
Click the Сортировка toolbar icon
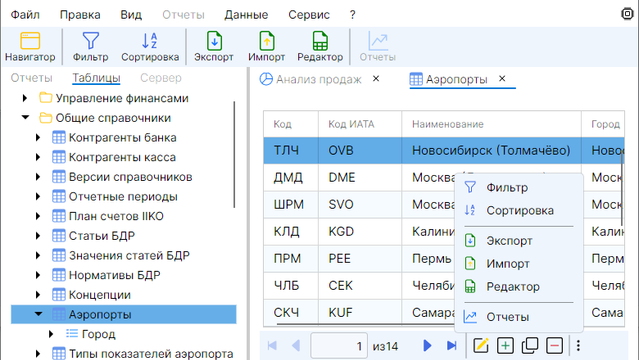pos(150,41)
